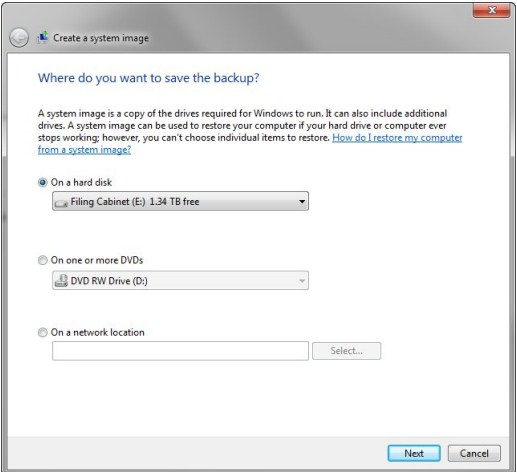Click Select... to browse for a network location

pyautogui.click(x=346, y=351)
